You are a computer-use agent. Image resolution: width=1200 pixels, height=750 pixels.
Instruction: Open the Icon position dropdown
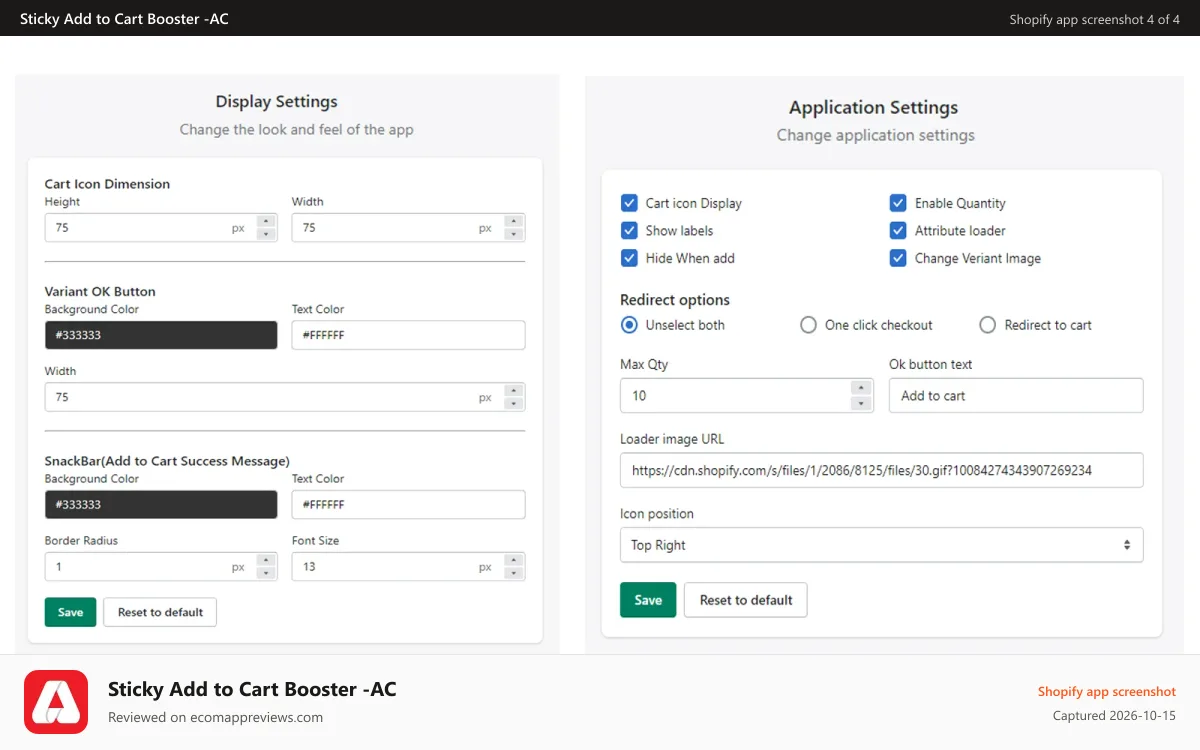881,545
